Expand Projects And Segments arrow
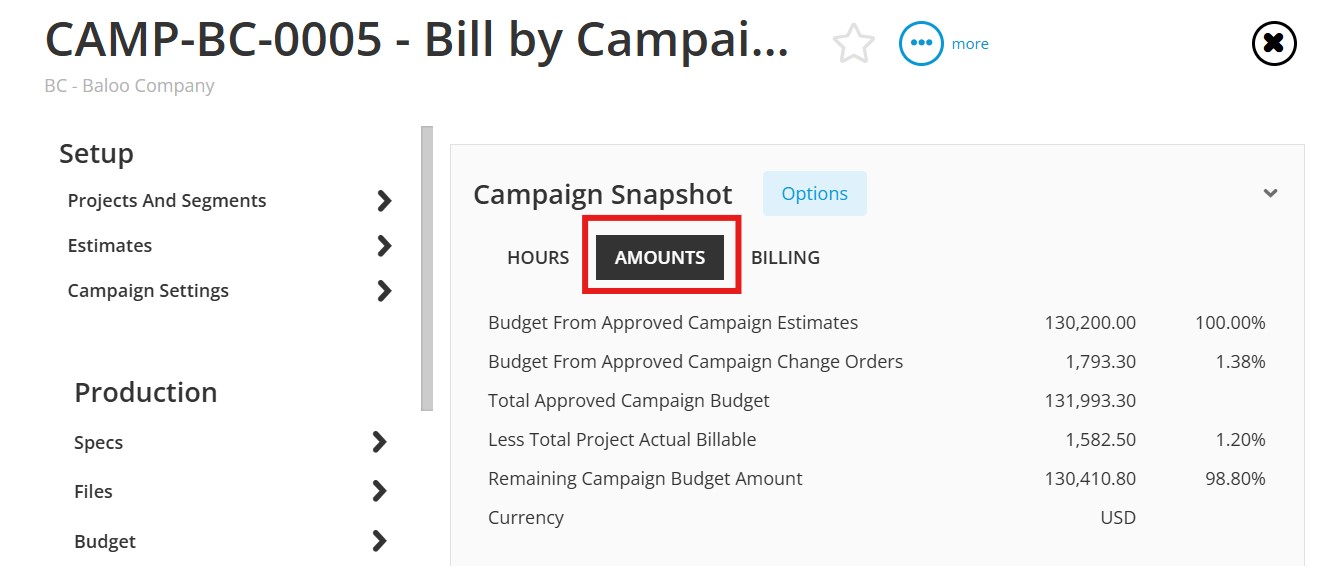 point(384,201)
